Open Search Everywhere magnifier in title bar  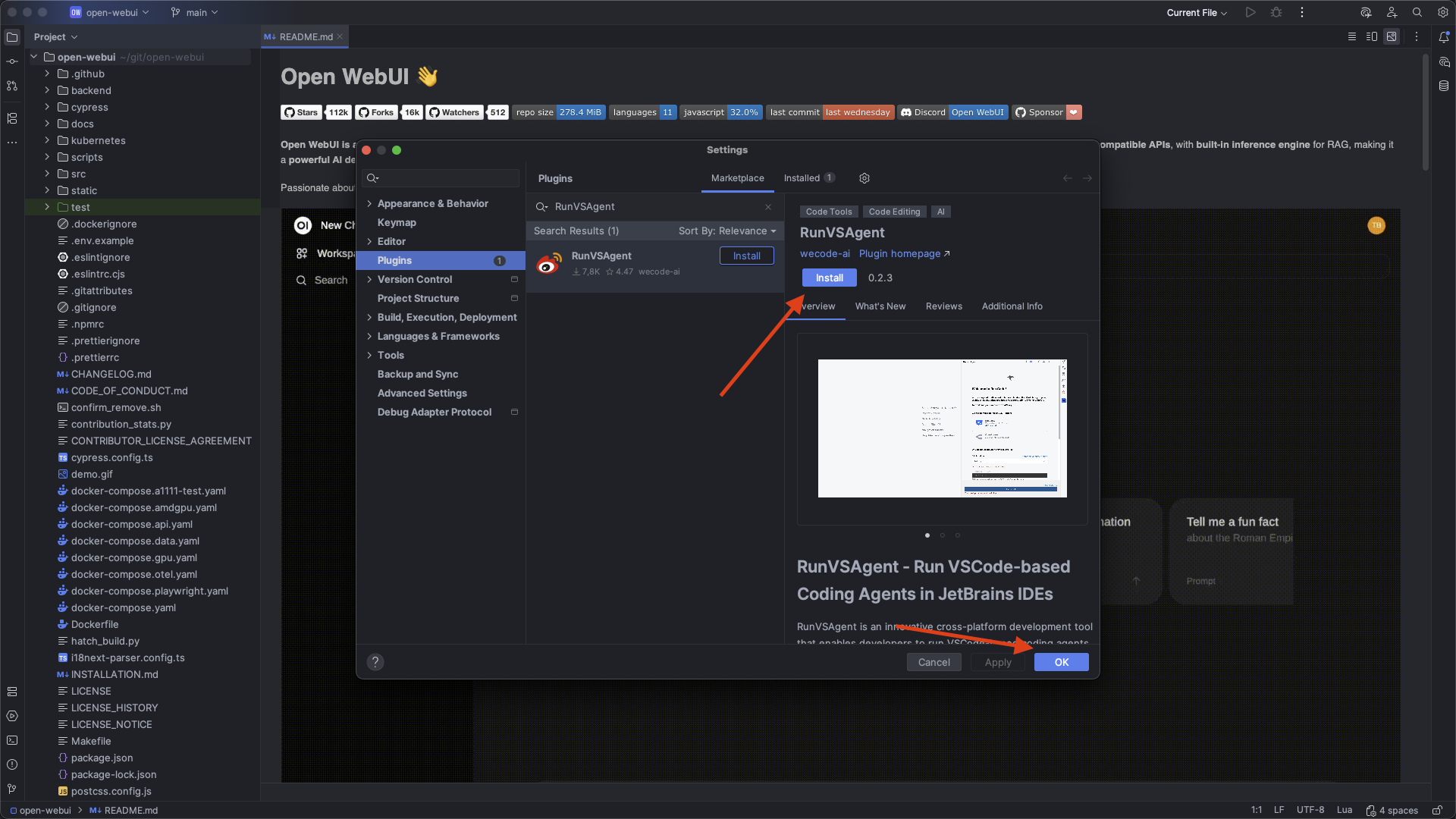(x=1417, y=13)
